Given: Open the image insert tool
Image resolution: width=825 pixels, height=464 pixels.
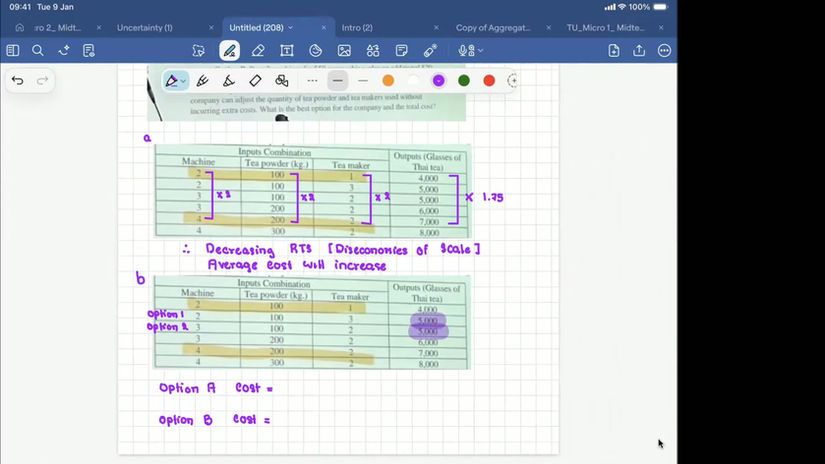Looking at the screenshot, I should point(344,51).
